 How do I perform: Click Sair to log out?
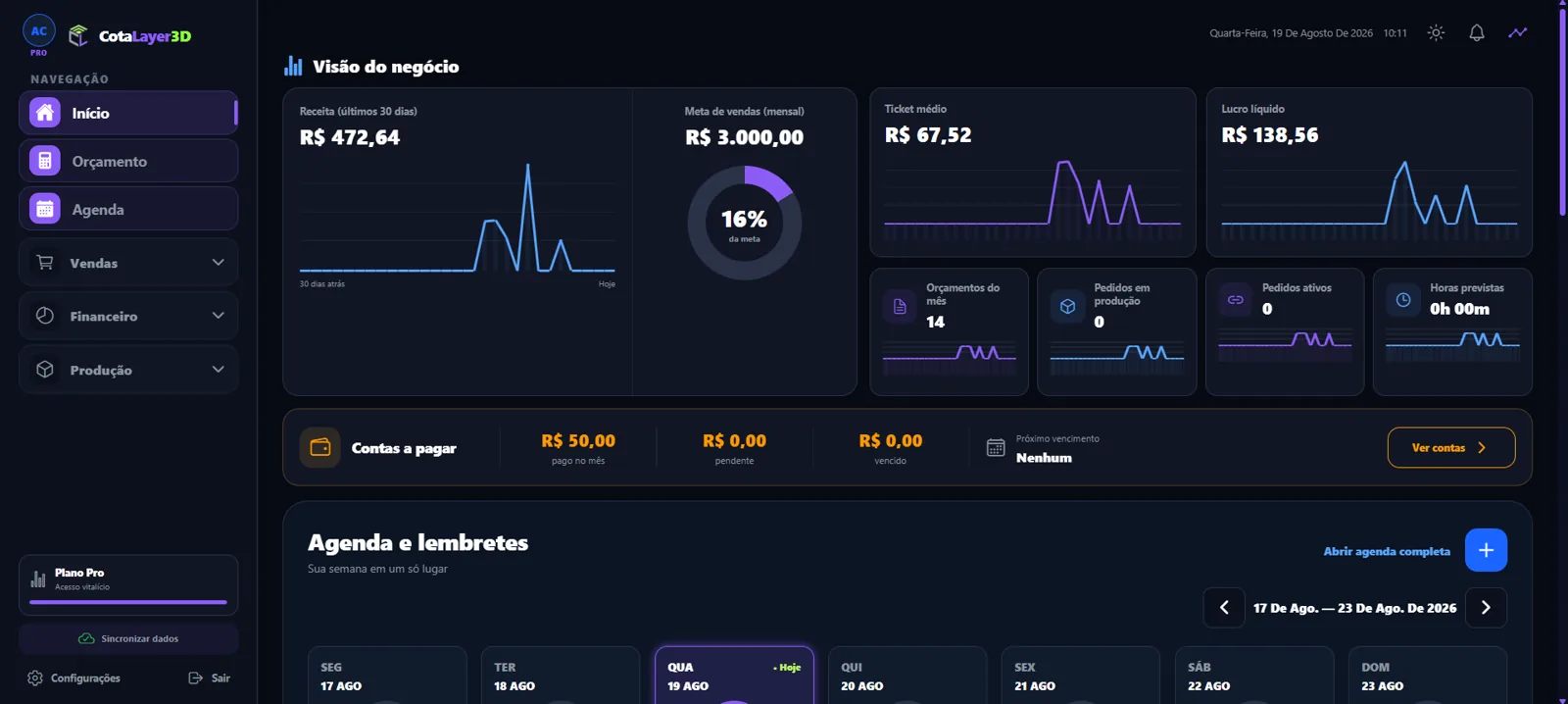point(209,678)
